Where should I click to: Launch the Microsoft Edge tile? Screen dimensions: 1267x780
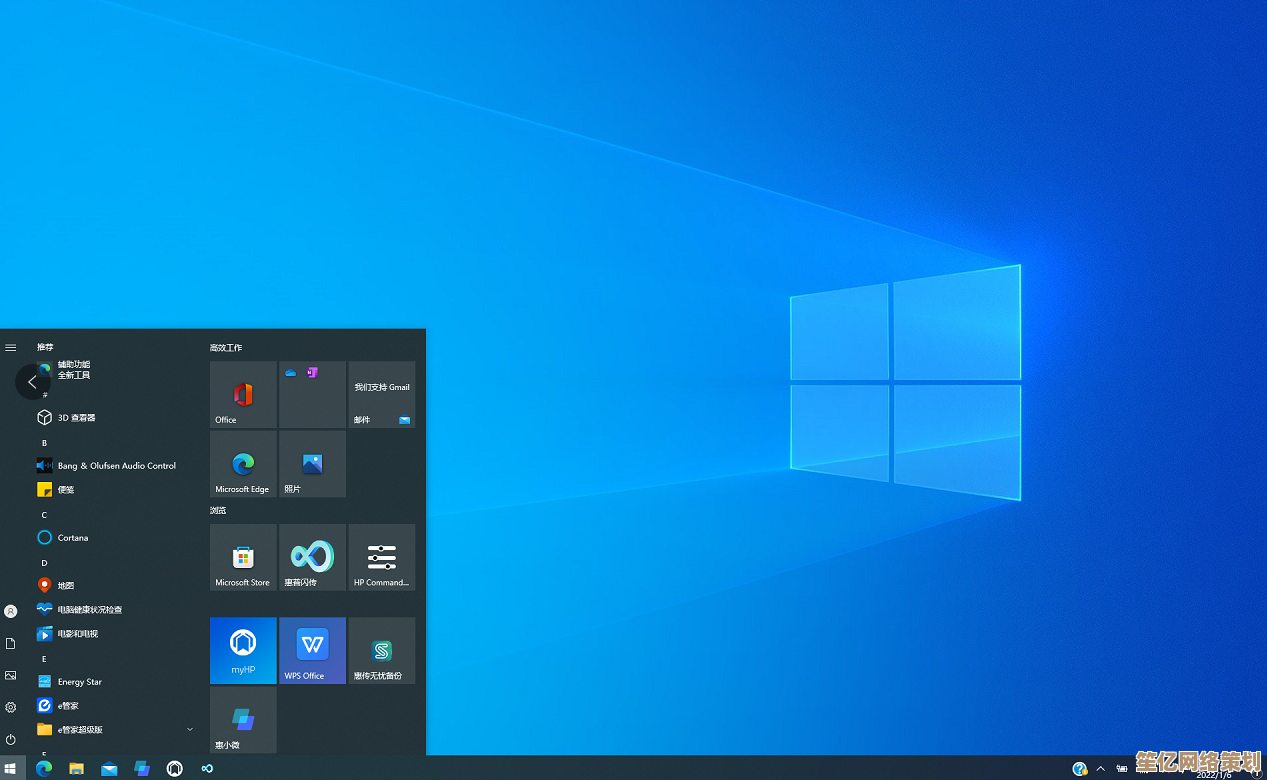243,464
